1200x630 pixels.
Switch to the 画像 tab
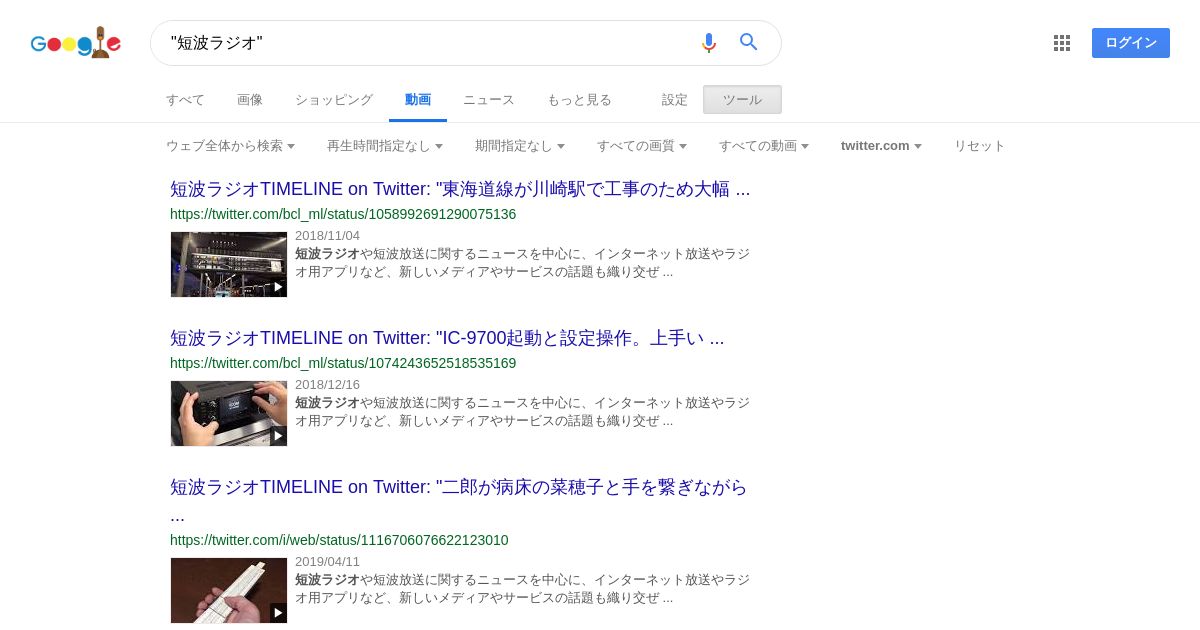click(250, 100)
